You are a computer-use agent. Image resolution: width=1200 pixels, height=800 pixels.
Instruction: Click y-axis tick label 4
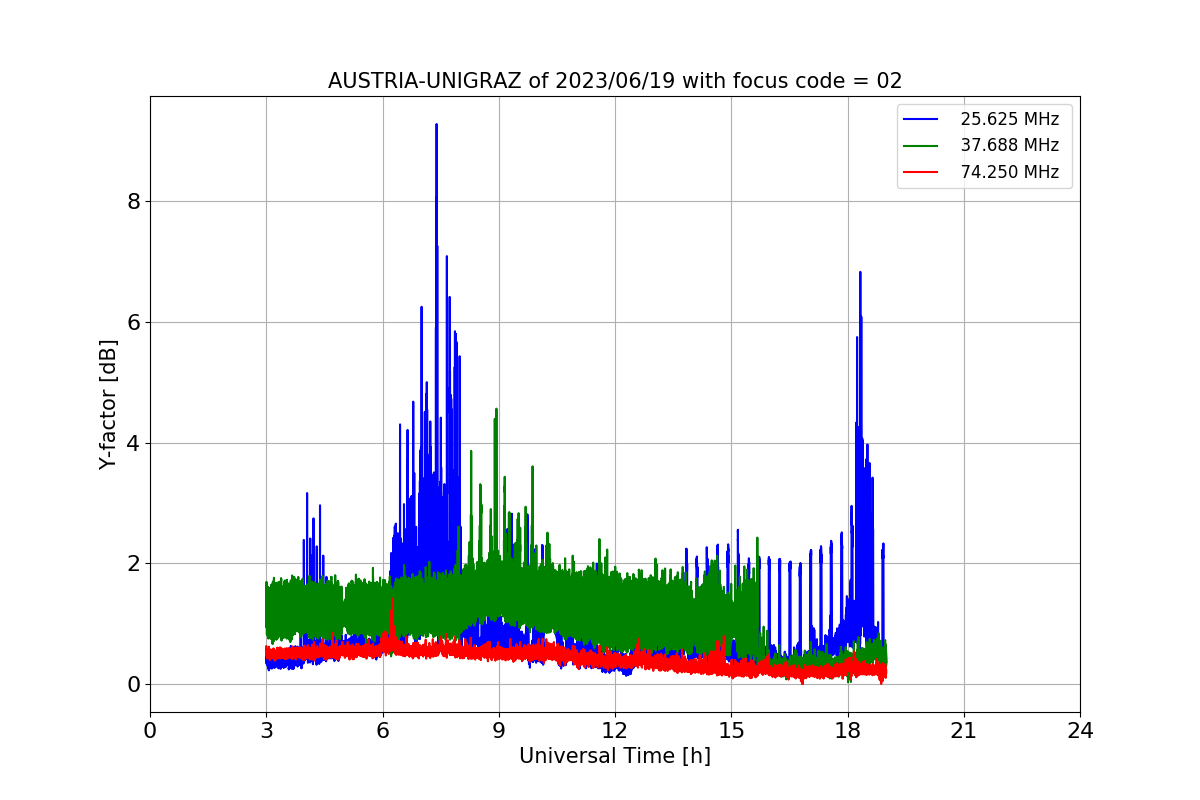(132, 443)
